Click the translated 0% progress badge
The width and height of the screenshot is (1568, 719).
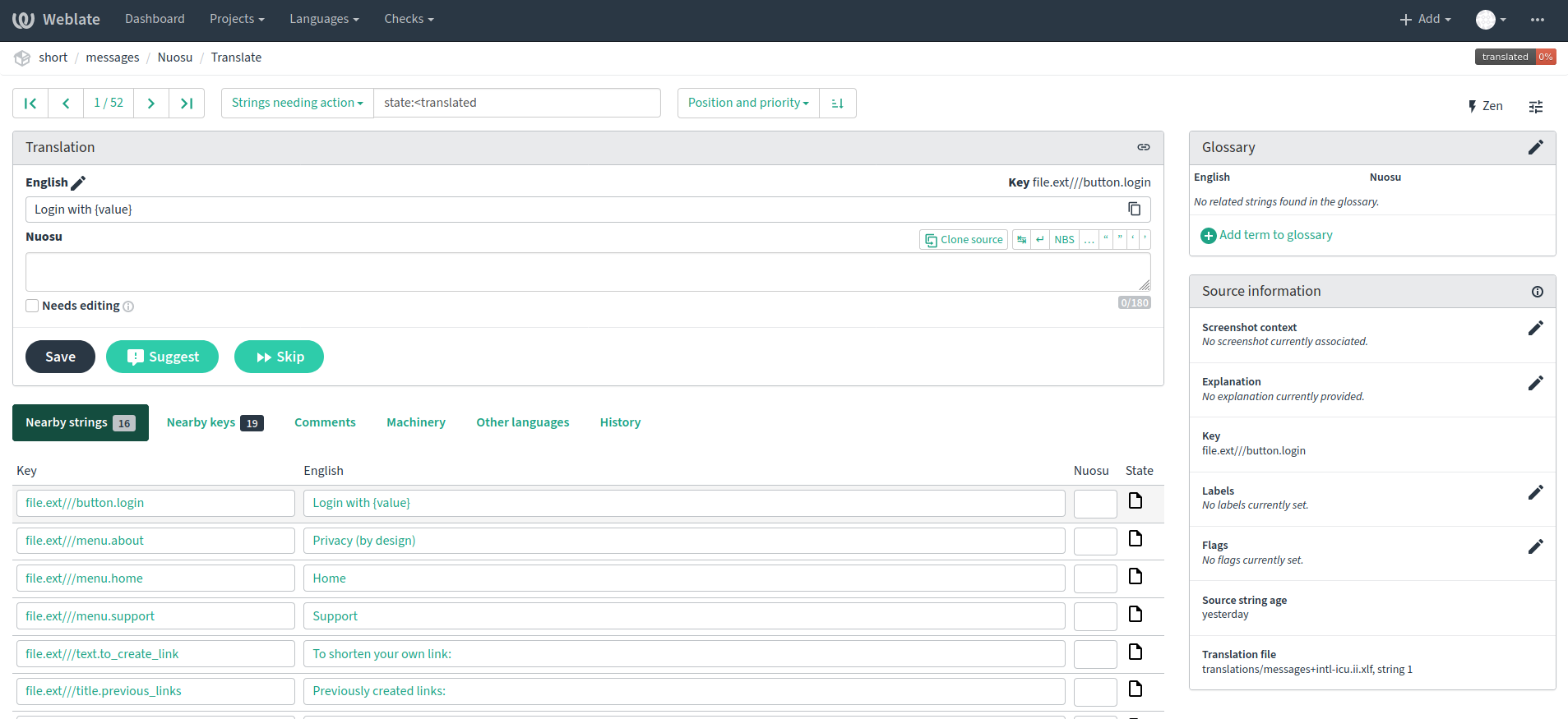[x=1515, y=57]
